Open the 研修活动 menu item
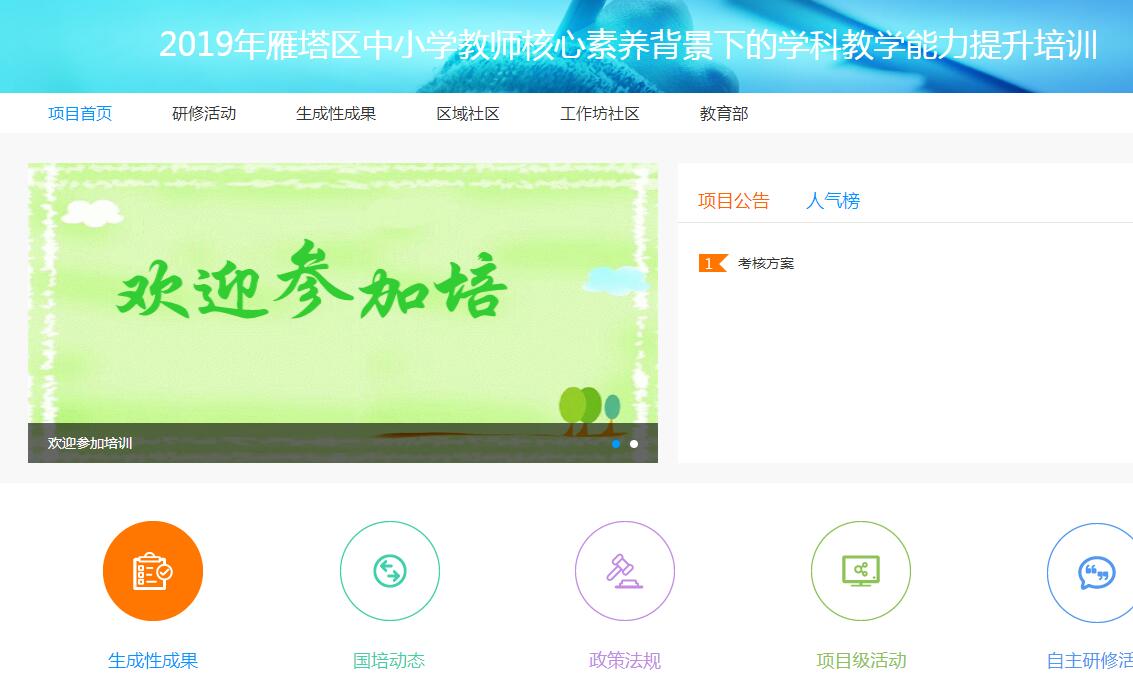This screenshot has width=1133, height=677. click(x=203, y=114)
